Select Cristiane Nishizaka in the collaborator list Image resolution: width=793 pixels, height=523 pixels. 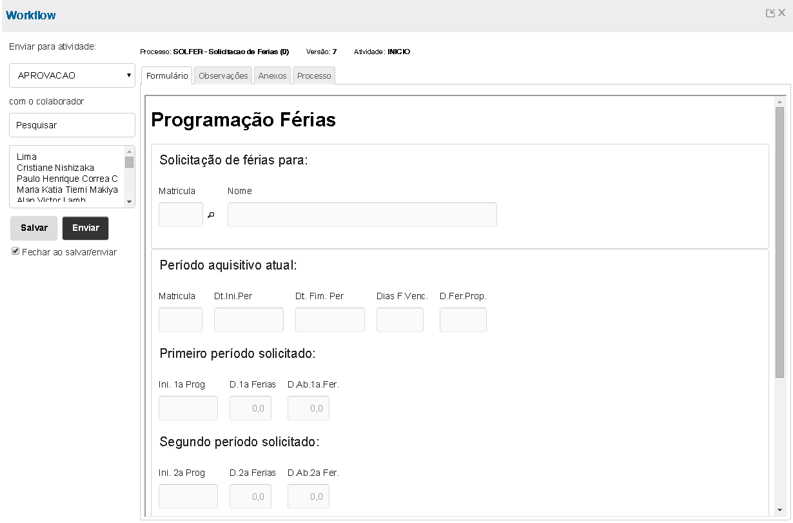click(x=54, y=168)
